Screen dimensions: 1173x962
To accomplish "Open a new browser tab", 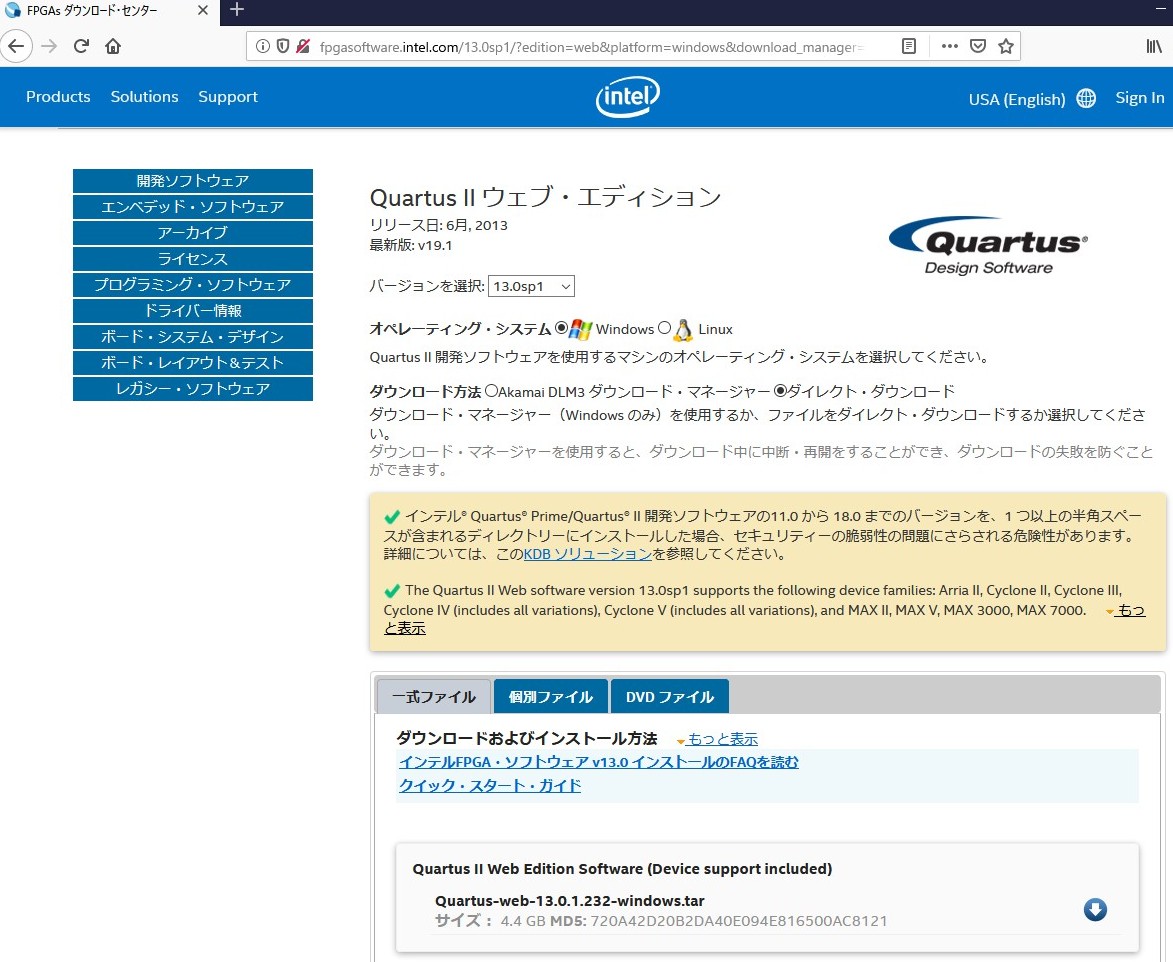I will pos(237,10).
